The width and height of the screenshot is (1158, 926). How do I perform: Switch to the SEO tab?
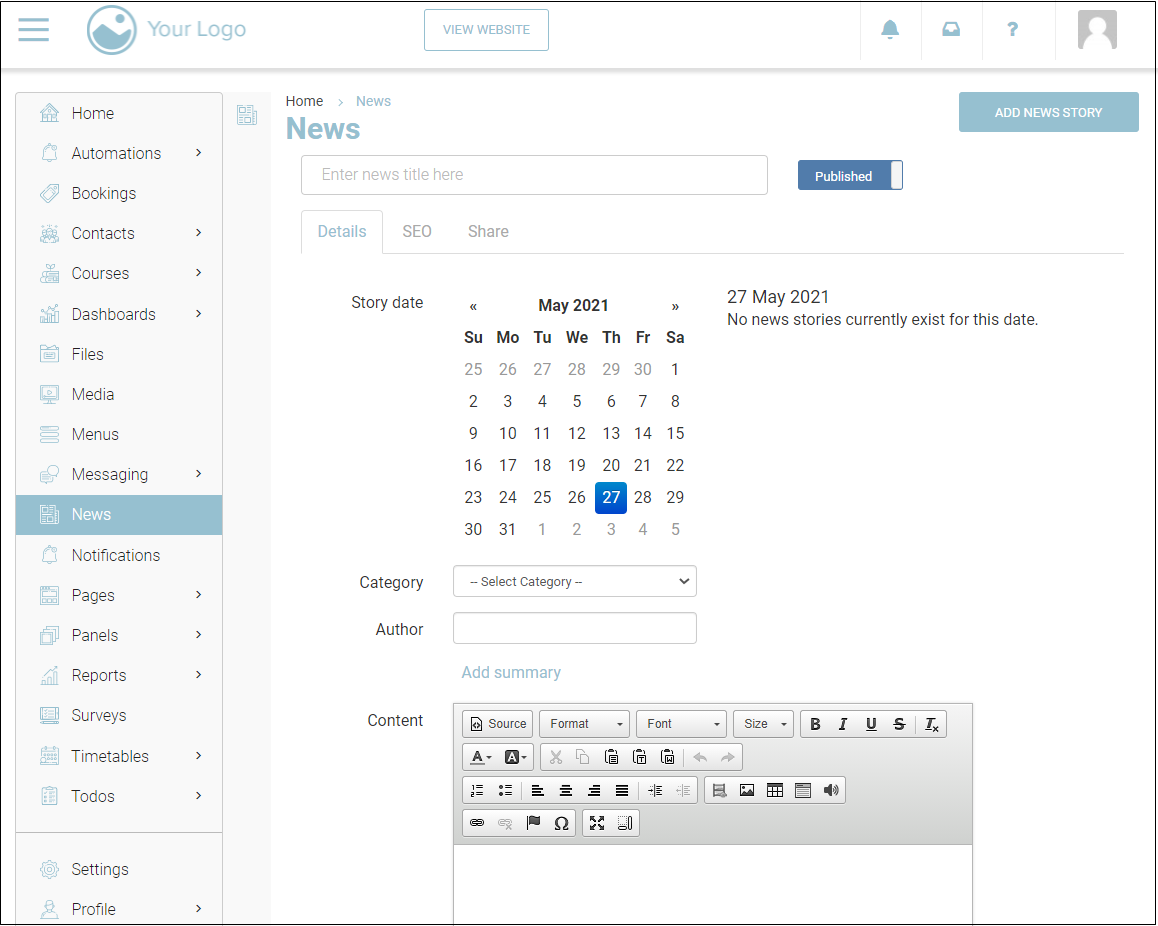tap(417, 231)
